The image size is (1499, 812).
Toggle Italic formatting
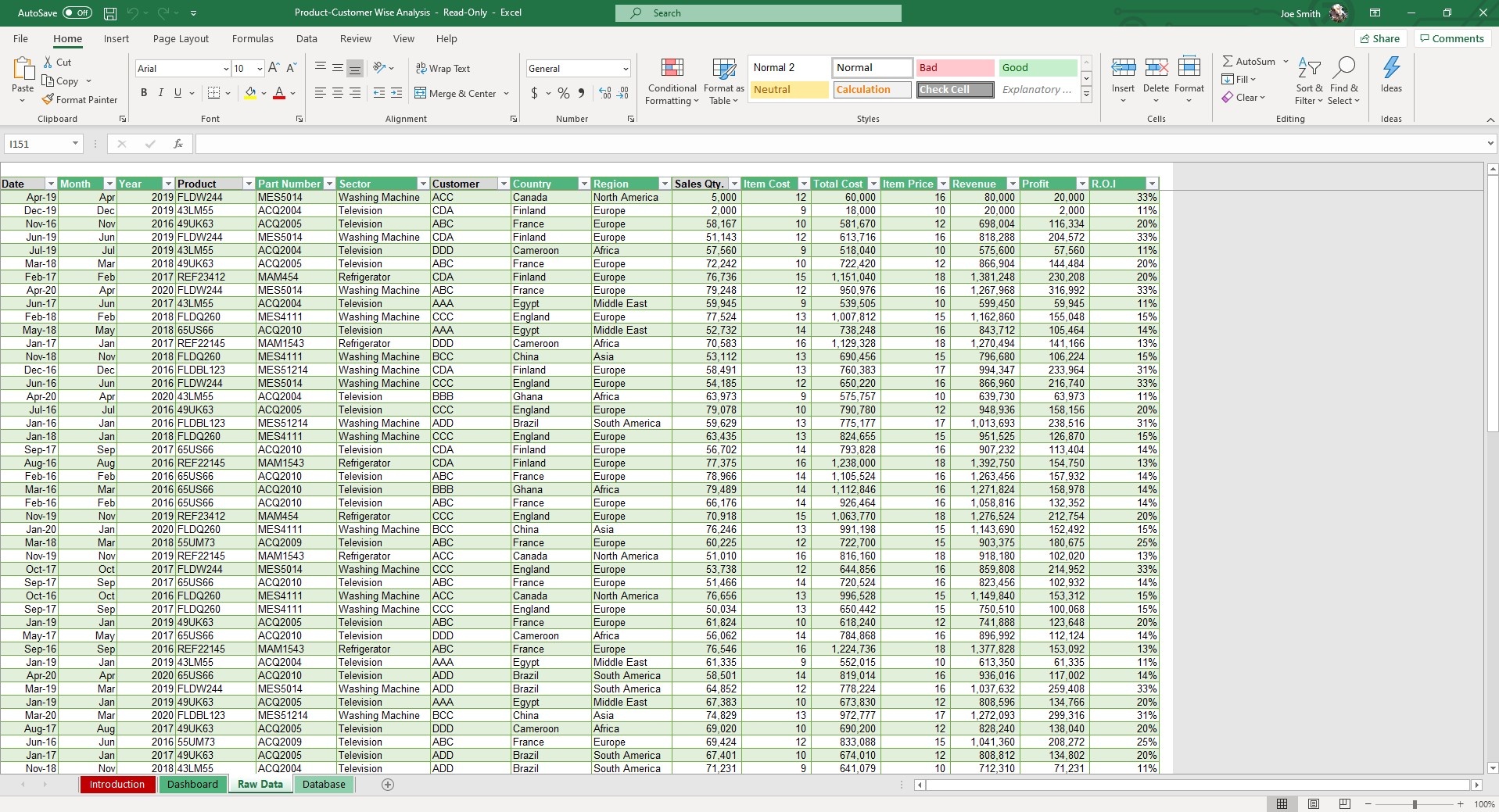(160, 92)
